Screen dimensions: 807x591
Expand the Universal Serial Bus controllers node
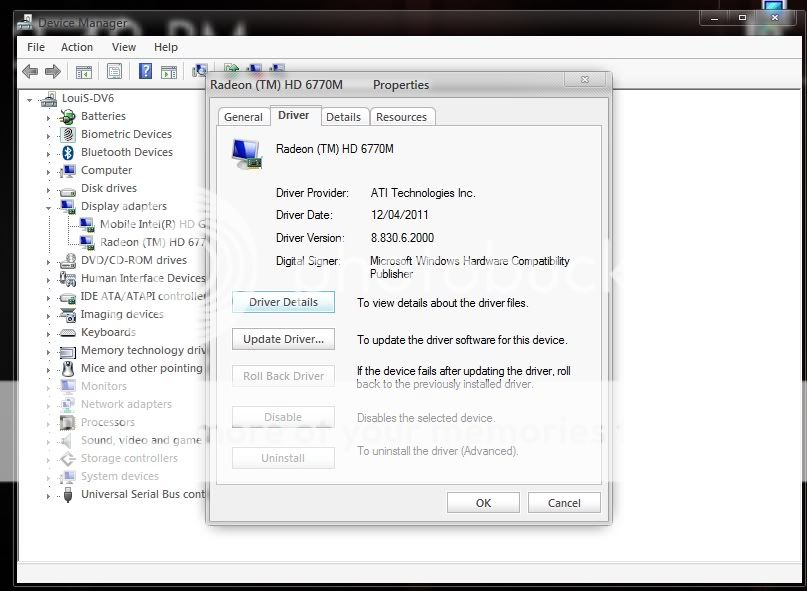[47, 495]
